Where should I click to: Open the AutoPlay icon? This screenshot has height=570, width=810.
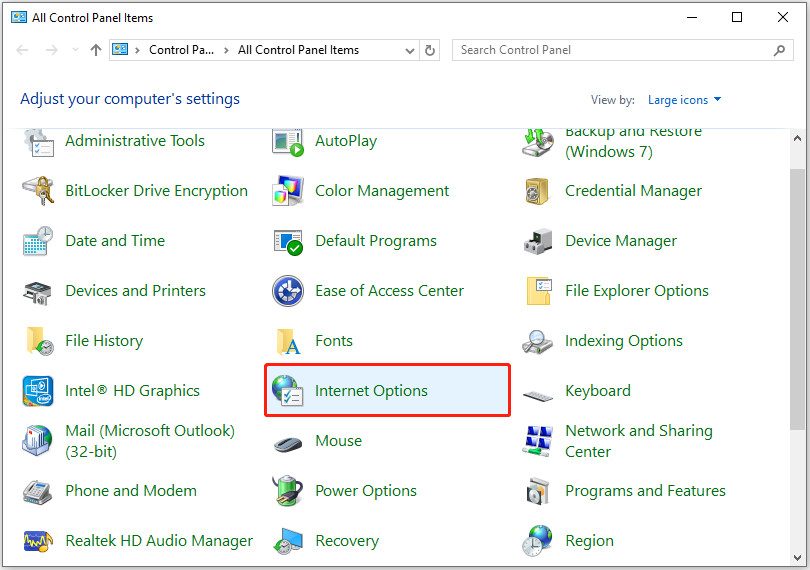point(288,143)
